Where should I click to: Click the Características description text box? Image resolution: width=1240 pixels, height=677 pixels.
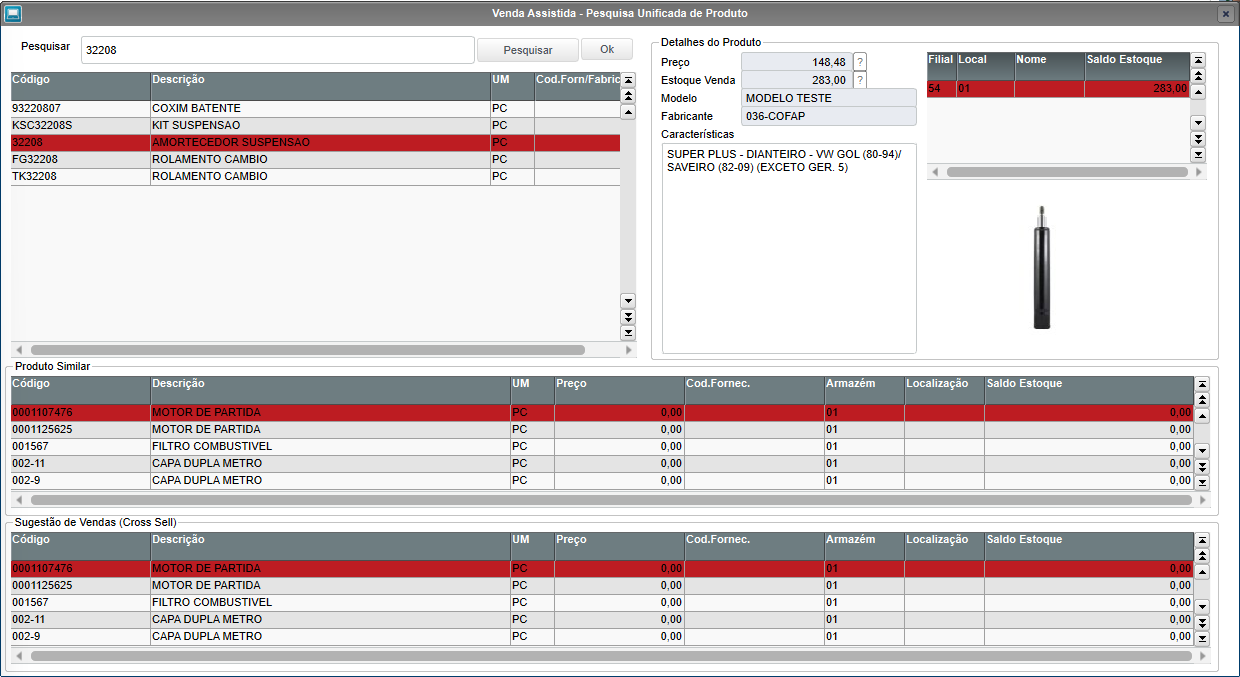tap(789, 248)
